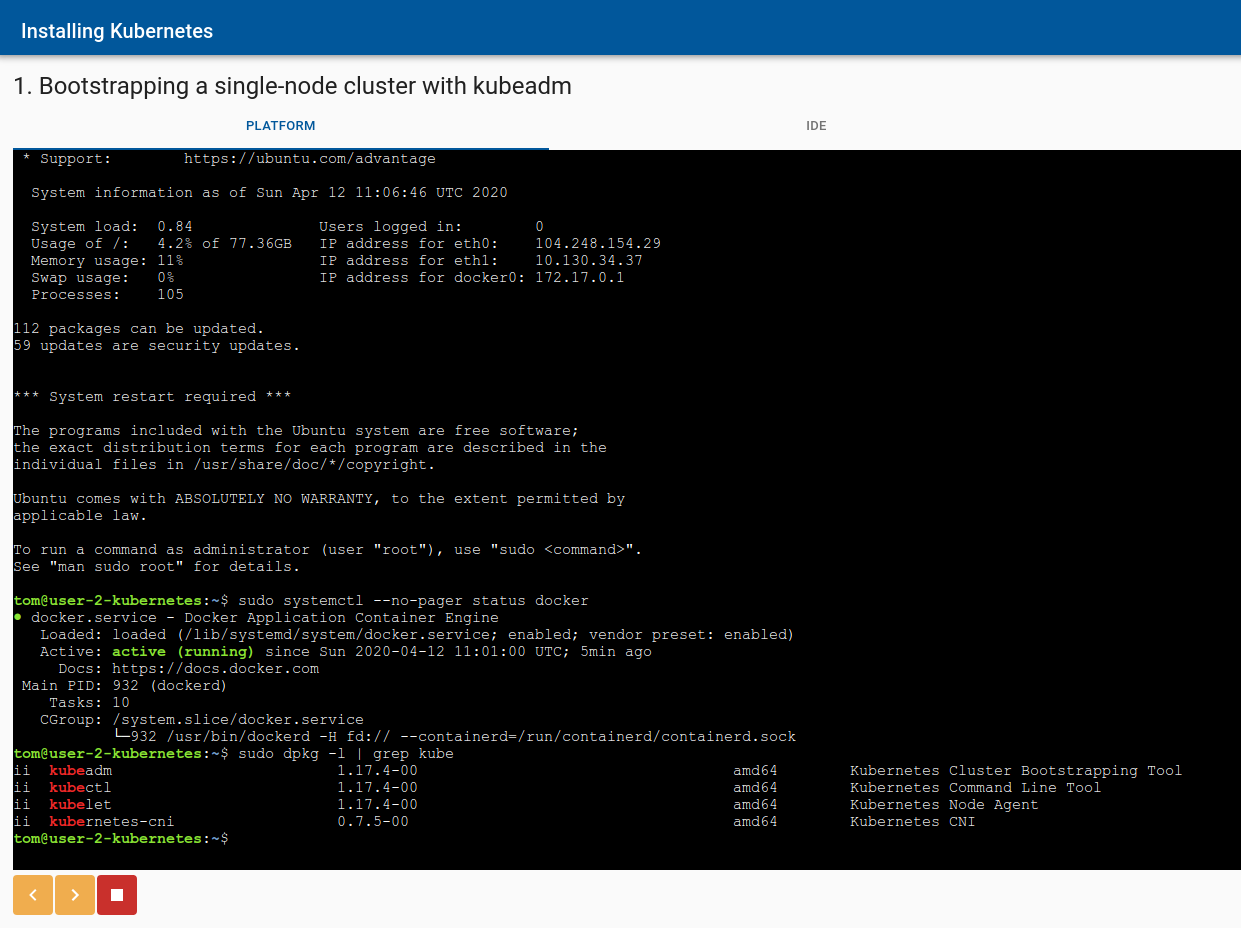This screenshot has width=1241, height=928.
Task: Click the 'docker.service - Docker Application Container Engine' line
Action: pyautogui.click(x=256, y=617)
